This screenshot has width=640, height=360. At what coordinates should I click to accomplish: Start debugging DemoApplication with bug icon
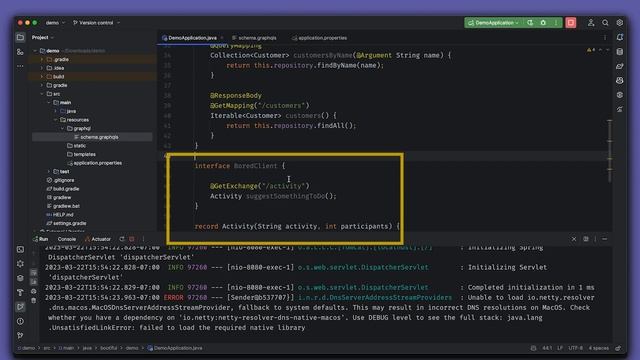[543, 23]
